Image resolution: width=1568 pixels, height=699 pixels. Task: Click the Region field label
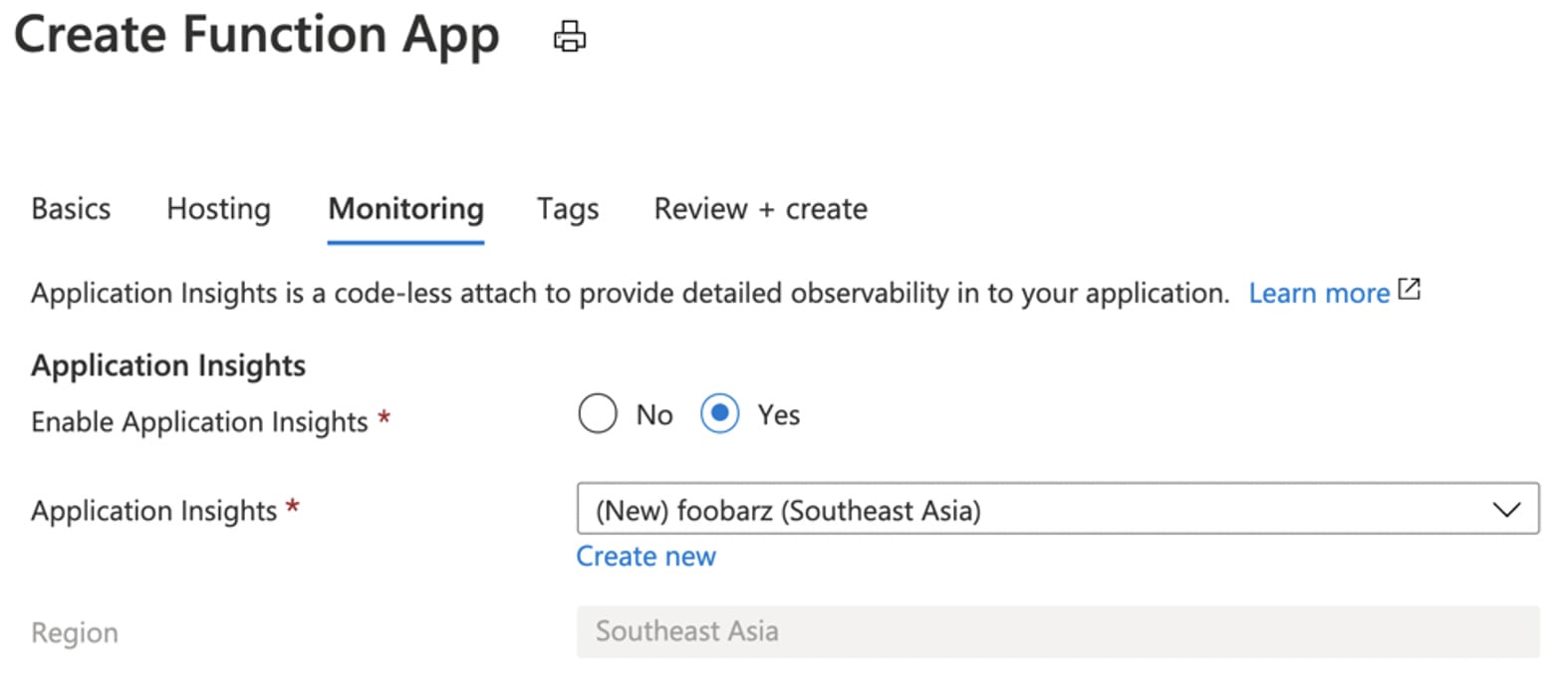(75, 633)
